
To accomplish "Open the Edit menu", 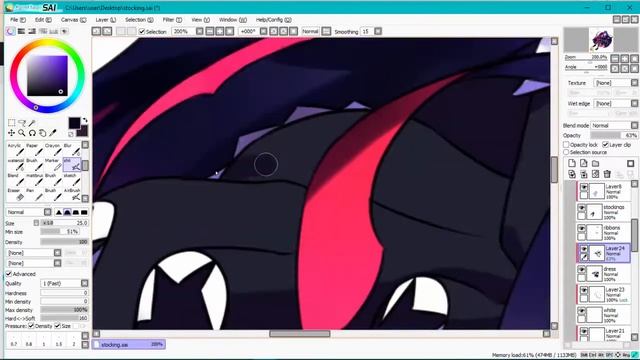I will click(x=43, y=20).
